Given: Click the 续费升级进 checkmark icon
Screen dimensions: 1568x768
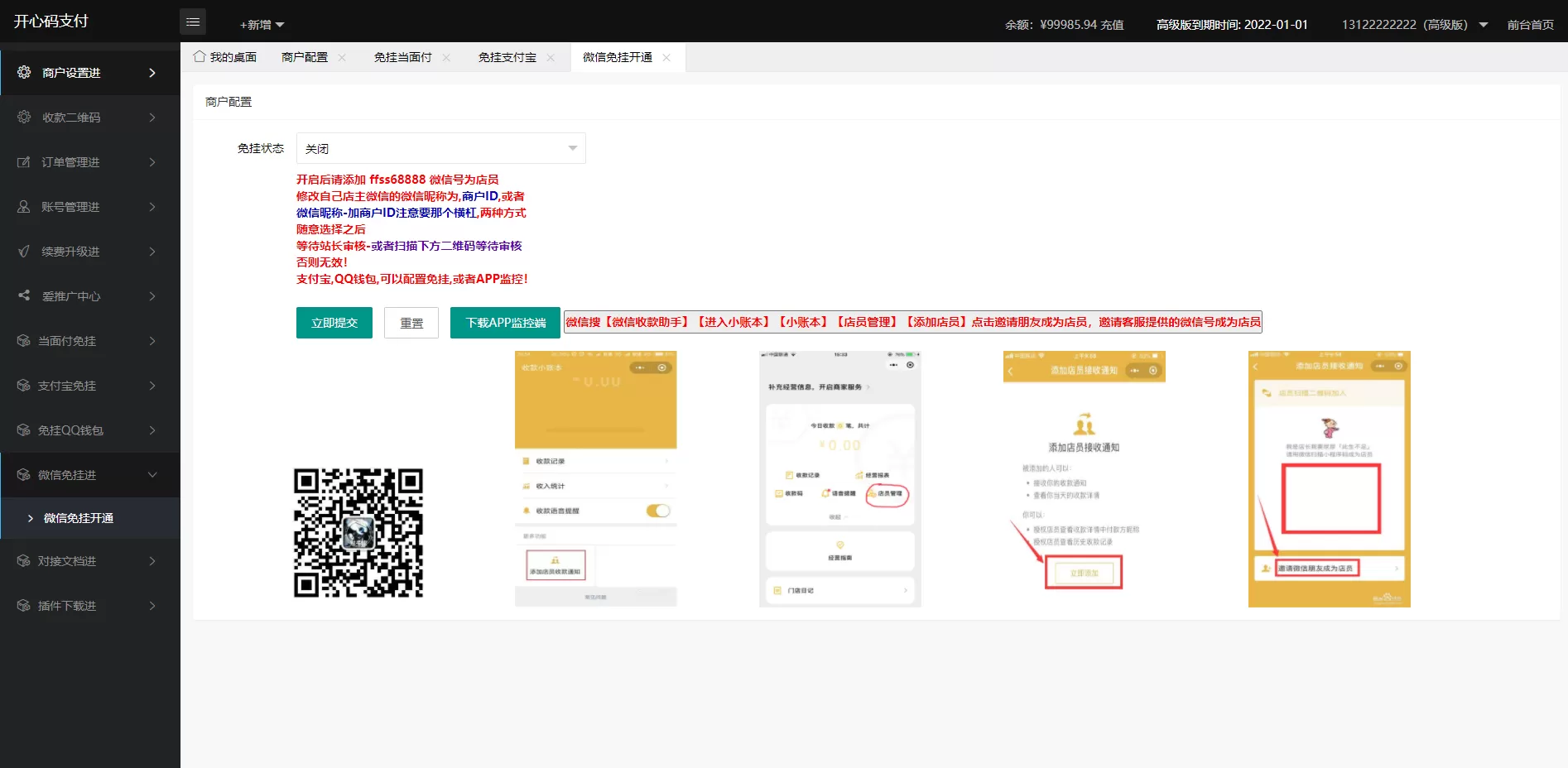Looking at the screenshot, I should 24,252.
